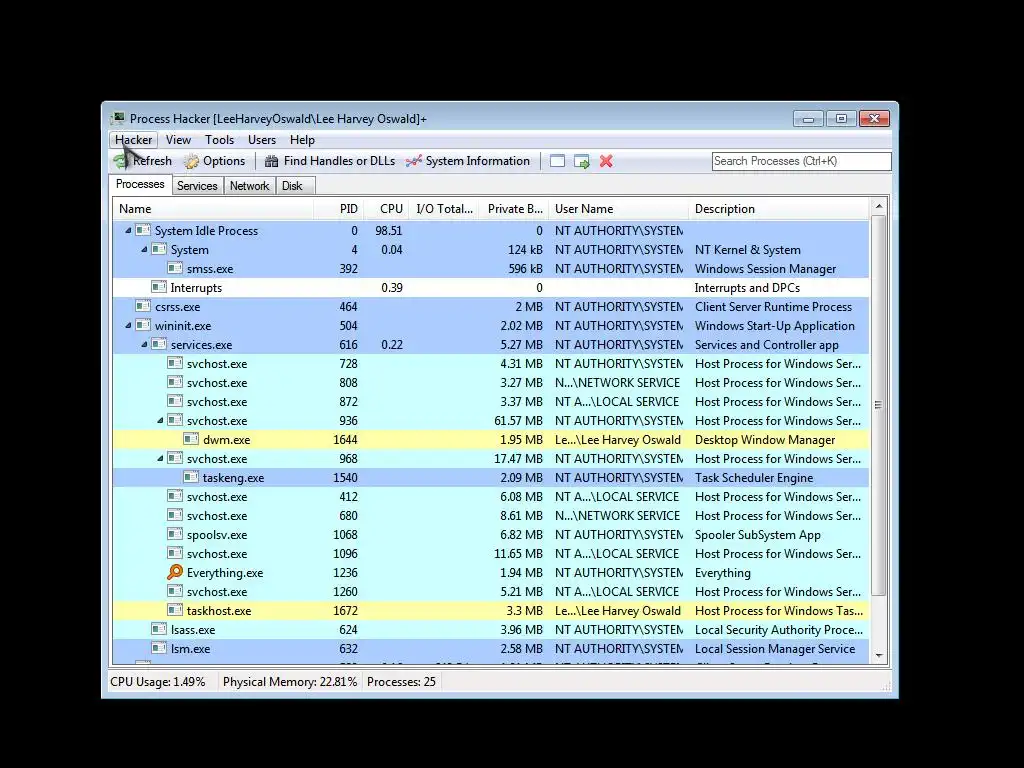Click Spooler SubSystem App description

coord(758,534)
